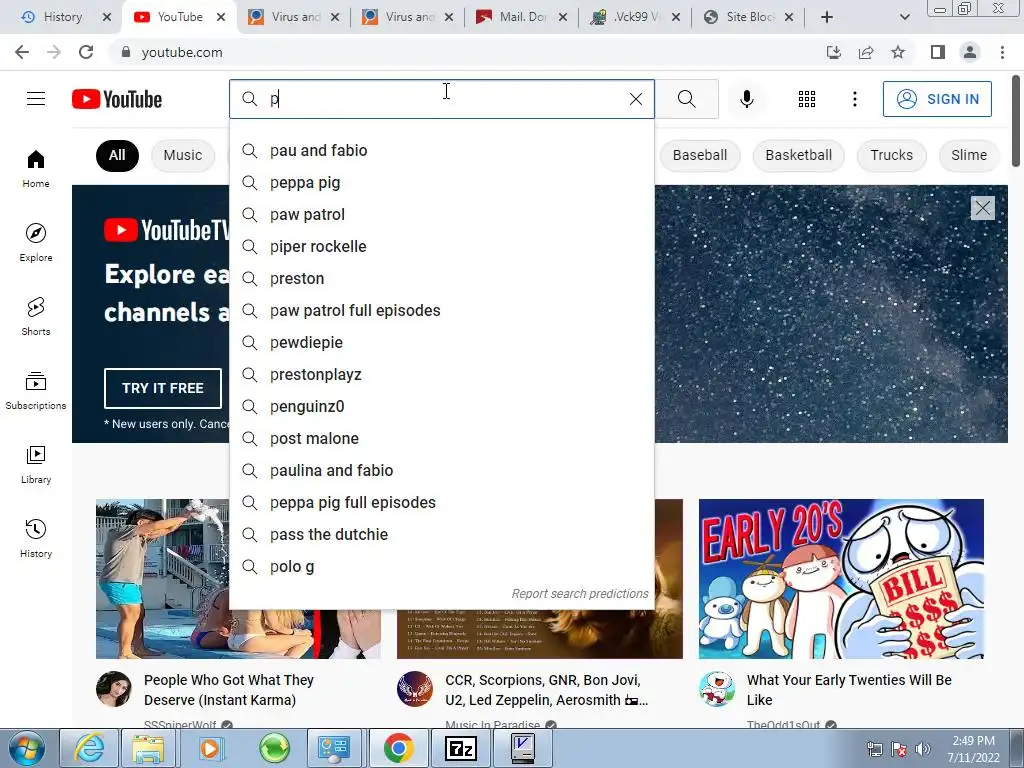
Task: Open 'What Your Early Twenties Will Be Like' title
Action: pos(849,690)
